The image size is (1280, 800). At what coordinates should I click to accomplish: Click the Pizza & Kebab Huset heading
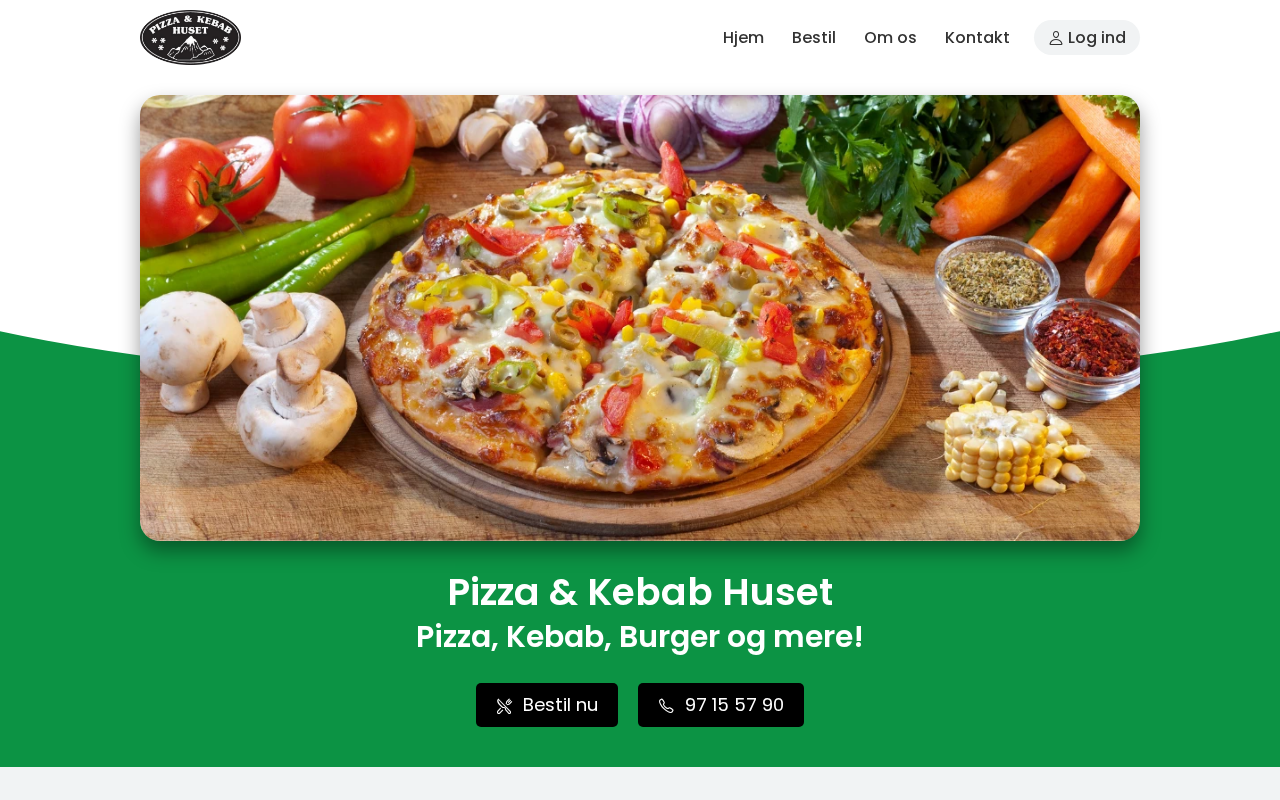pos(640,592)
